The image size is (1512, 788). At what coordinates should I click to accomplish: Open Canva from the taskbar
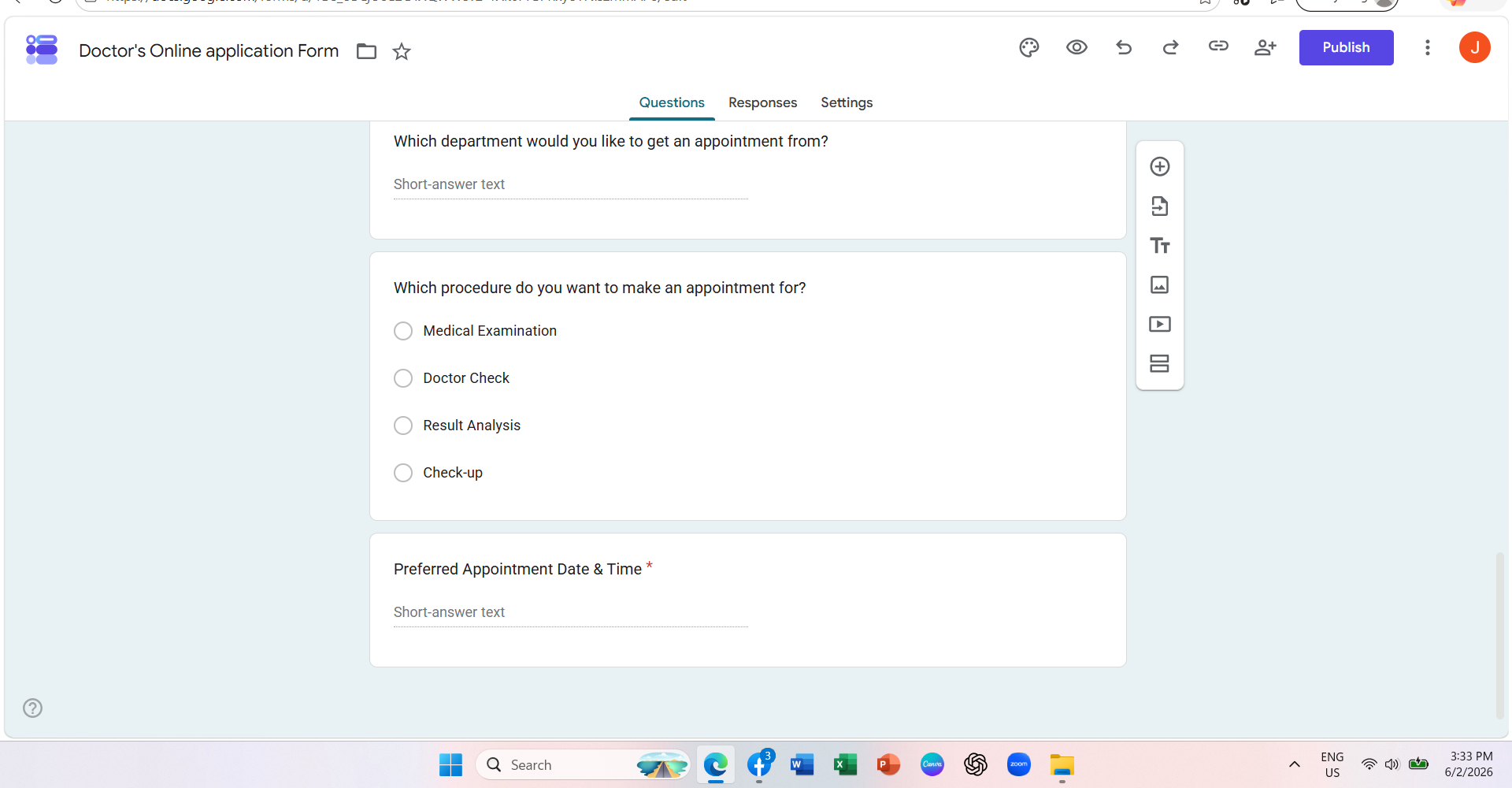tap(932, 764)
